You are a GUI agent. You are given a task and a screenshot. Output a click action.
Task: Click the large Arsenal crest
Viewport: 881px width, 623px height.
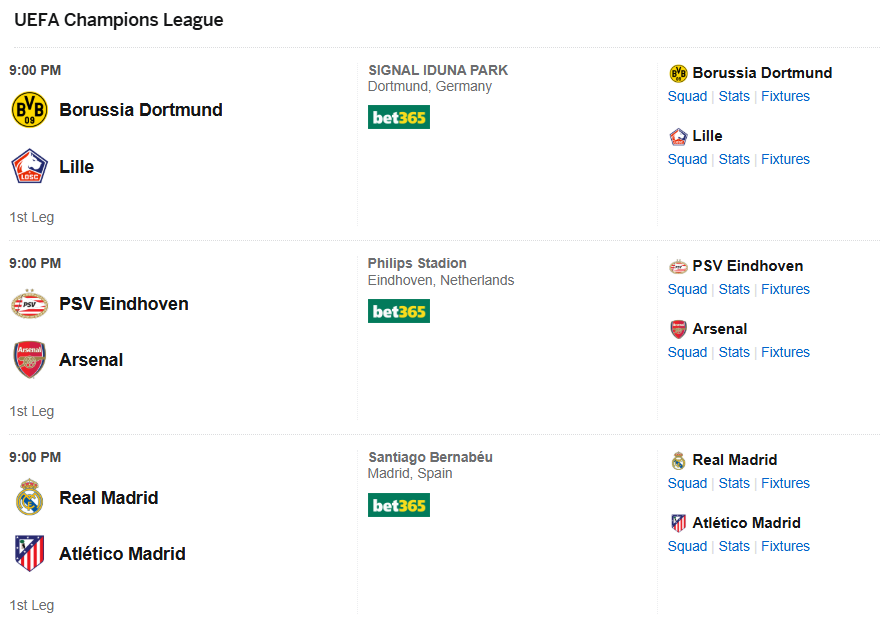tap(29, 360)
